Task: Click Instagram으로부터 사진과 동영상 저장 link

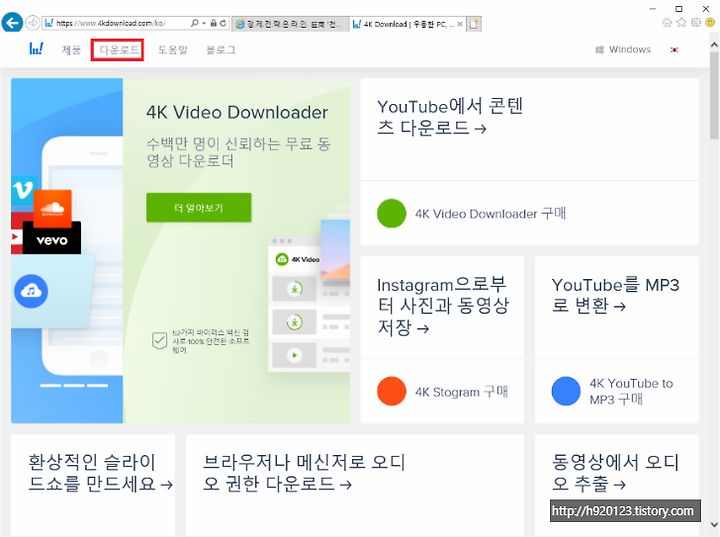Action: pyautogui.click(x=443, y=306)
